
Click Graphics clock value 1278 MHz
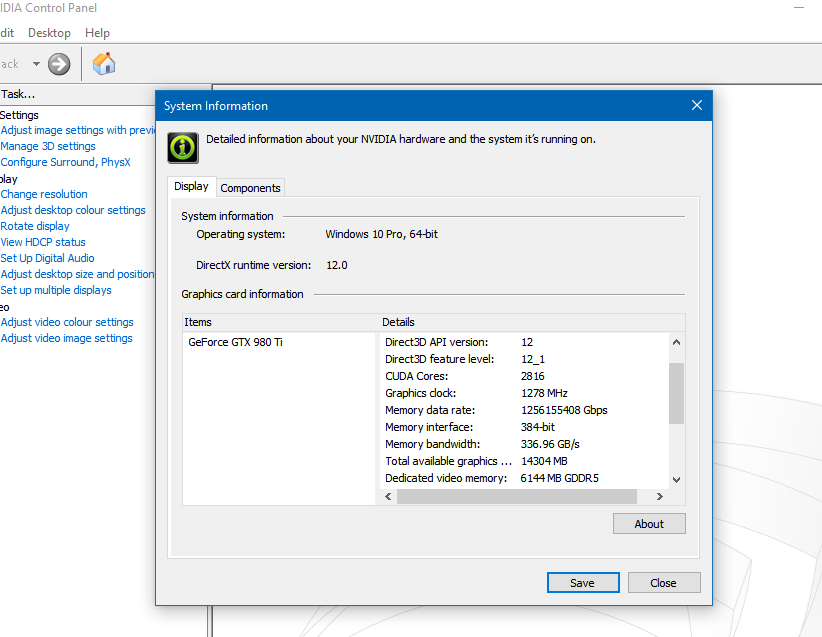(x=544, y=393)
